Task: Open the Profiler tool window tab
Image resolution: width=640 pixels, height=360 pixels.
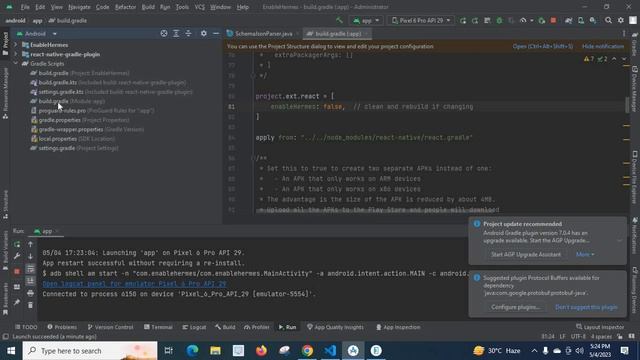Action: [x=257, y=327]
